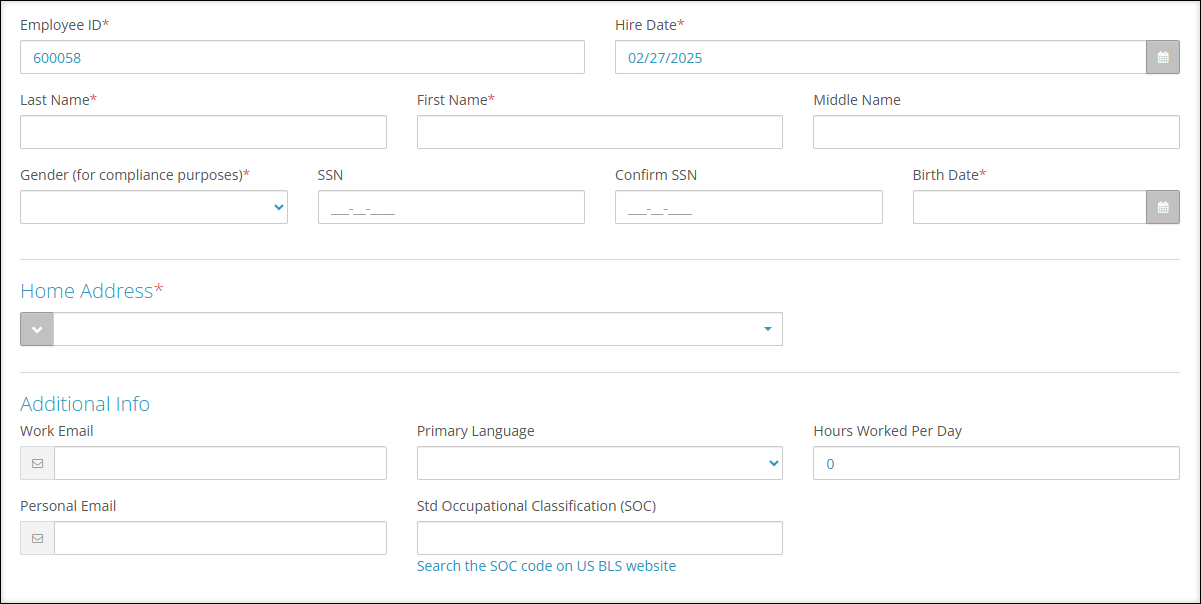Click the Confirm SSN field

748,207
